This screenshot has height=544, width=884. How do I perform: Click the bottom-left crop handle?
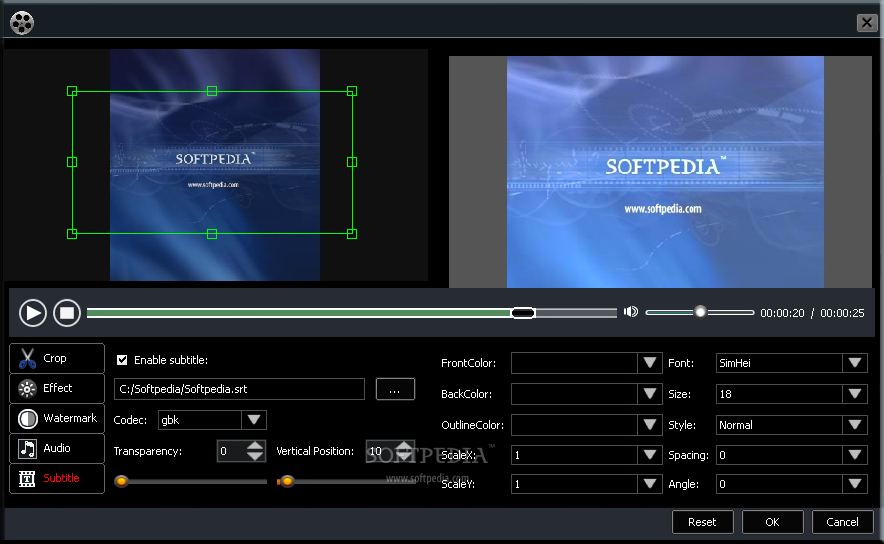click(72, 233)
